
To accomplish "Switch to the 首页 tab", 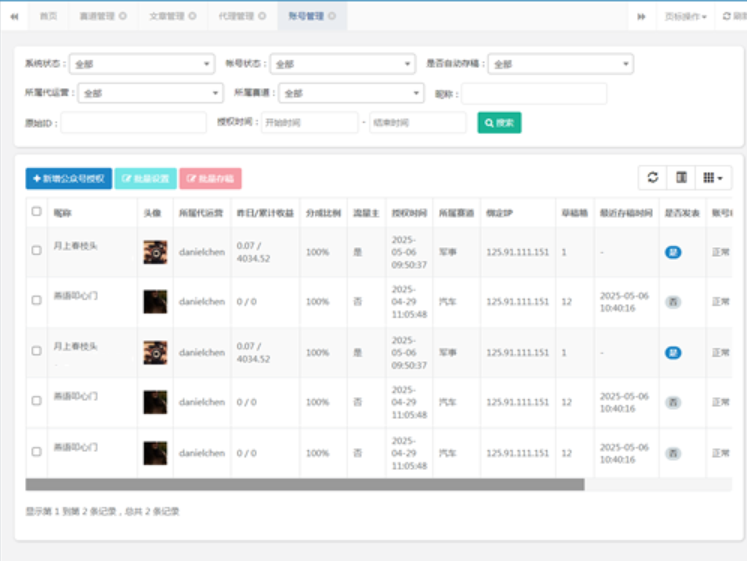I will coord(48,16).
